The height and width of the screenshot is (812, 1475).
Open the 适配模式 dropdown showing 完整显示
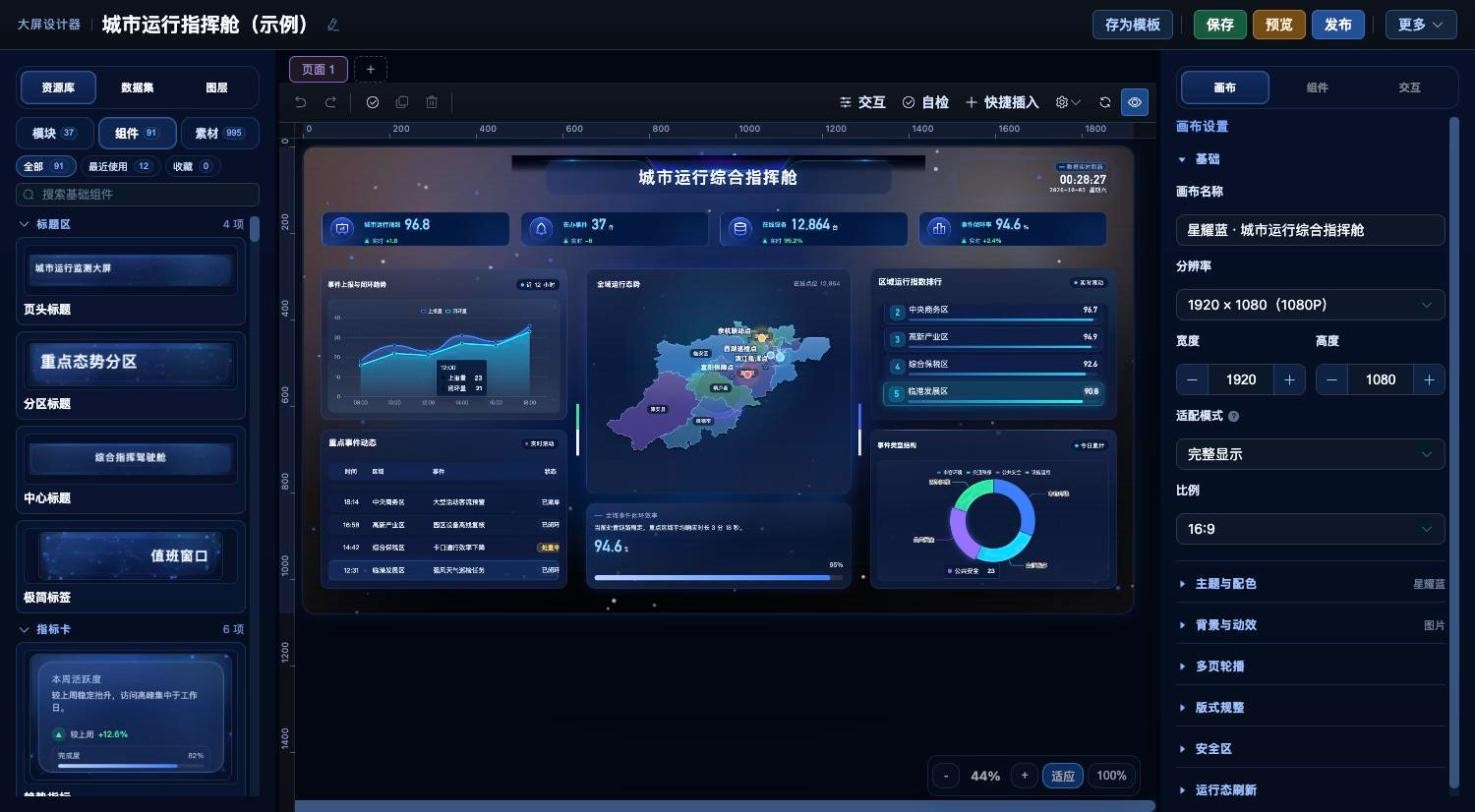coord(1310,454)
